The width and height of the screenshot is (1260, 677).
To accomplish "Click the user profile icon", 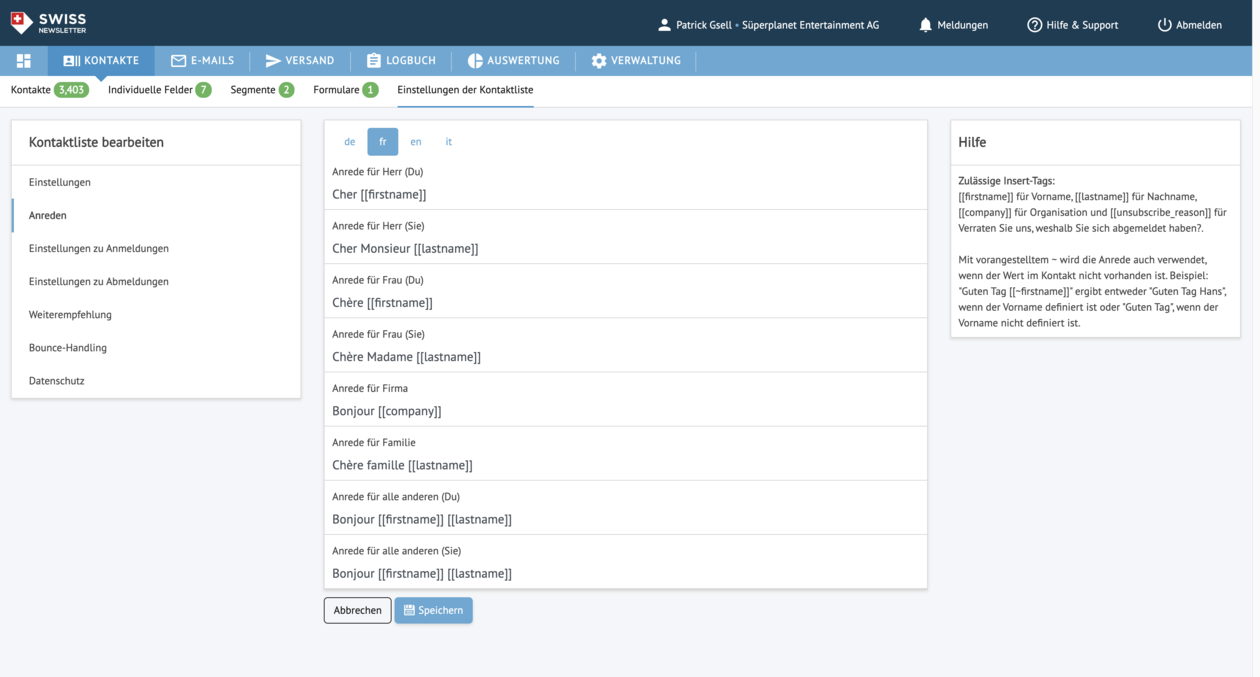I will [x=664, y=25].
